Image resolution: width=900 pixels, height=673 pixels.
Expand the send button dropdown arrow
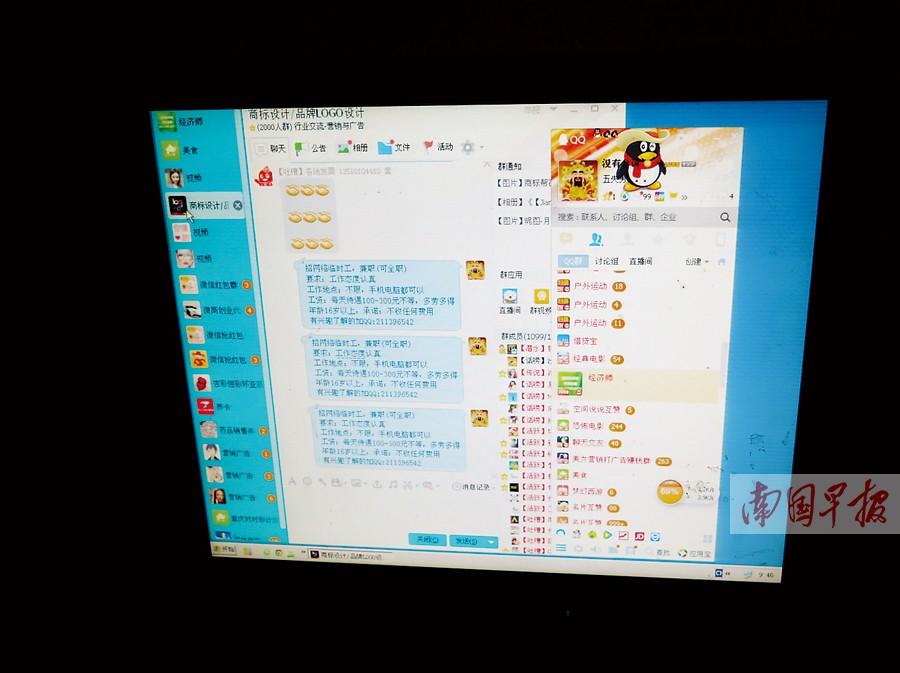pos(491,541)
